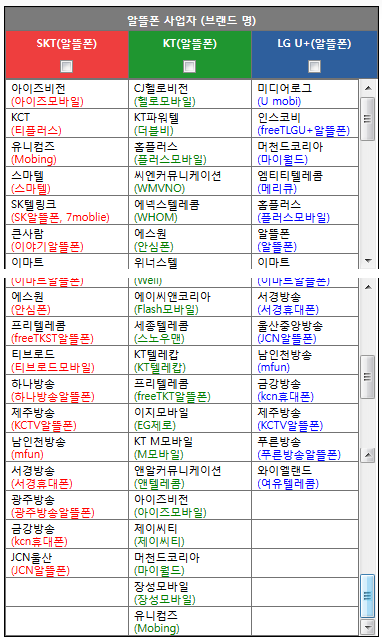The width and height of the screenshot is (382, 641).
Task: Click the upper list's scrollbar thumb
Action: (368, 119)
